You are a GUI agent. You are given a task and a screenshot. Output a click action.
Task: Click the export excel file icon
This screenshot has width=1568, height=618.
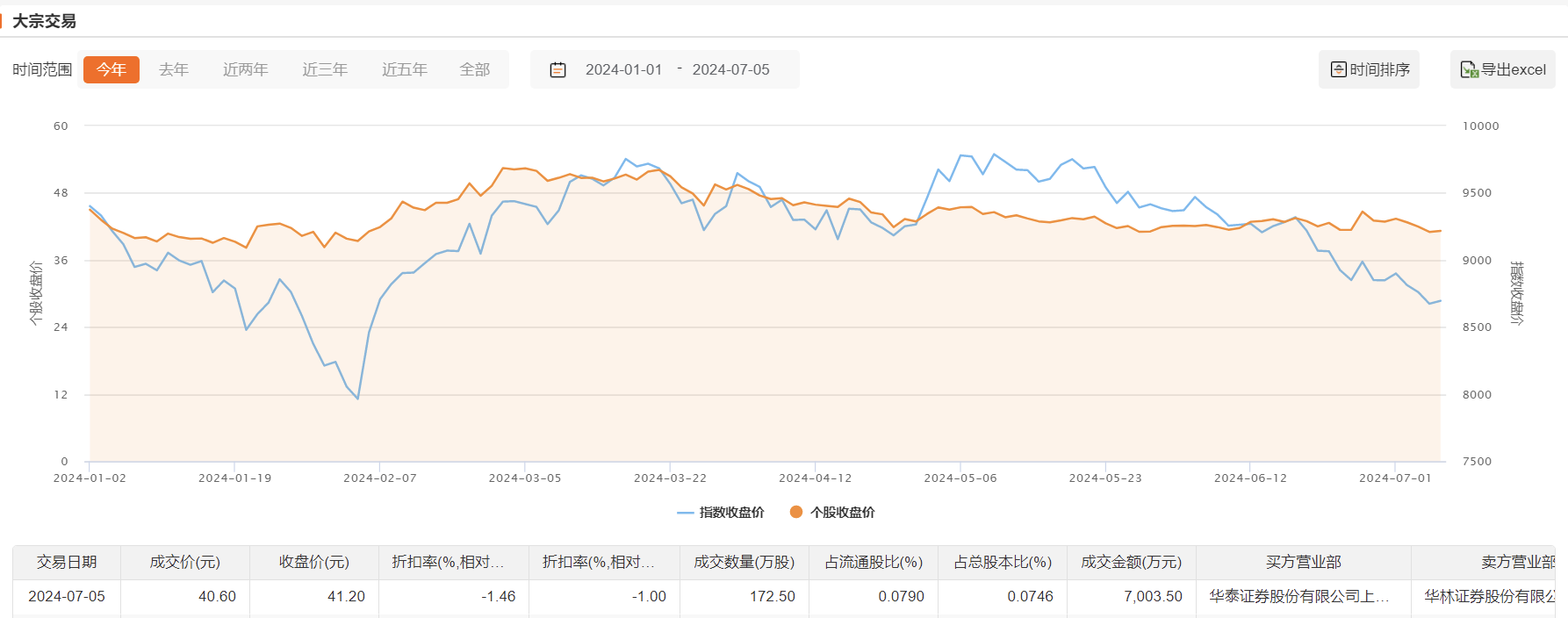tap(1469, 69)
